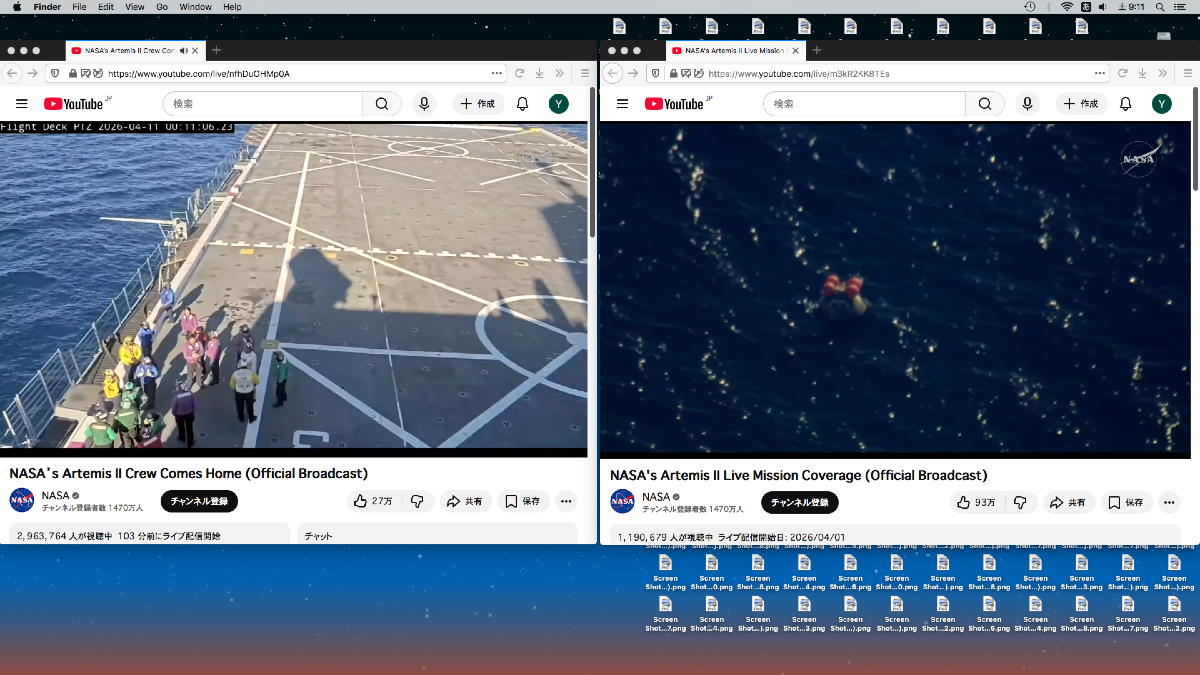This screenshot has height=675, width=1200.
Task: Open Y account avatar in right window
Action: tap(1161, 104)
